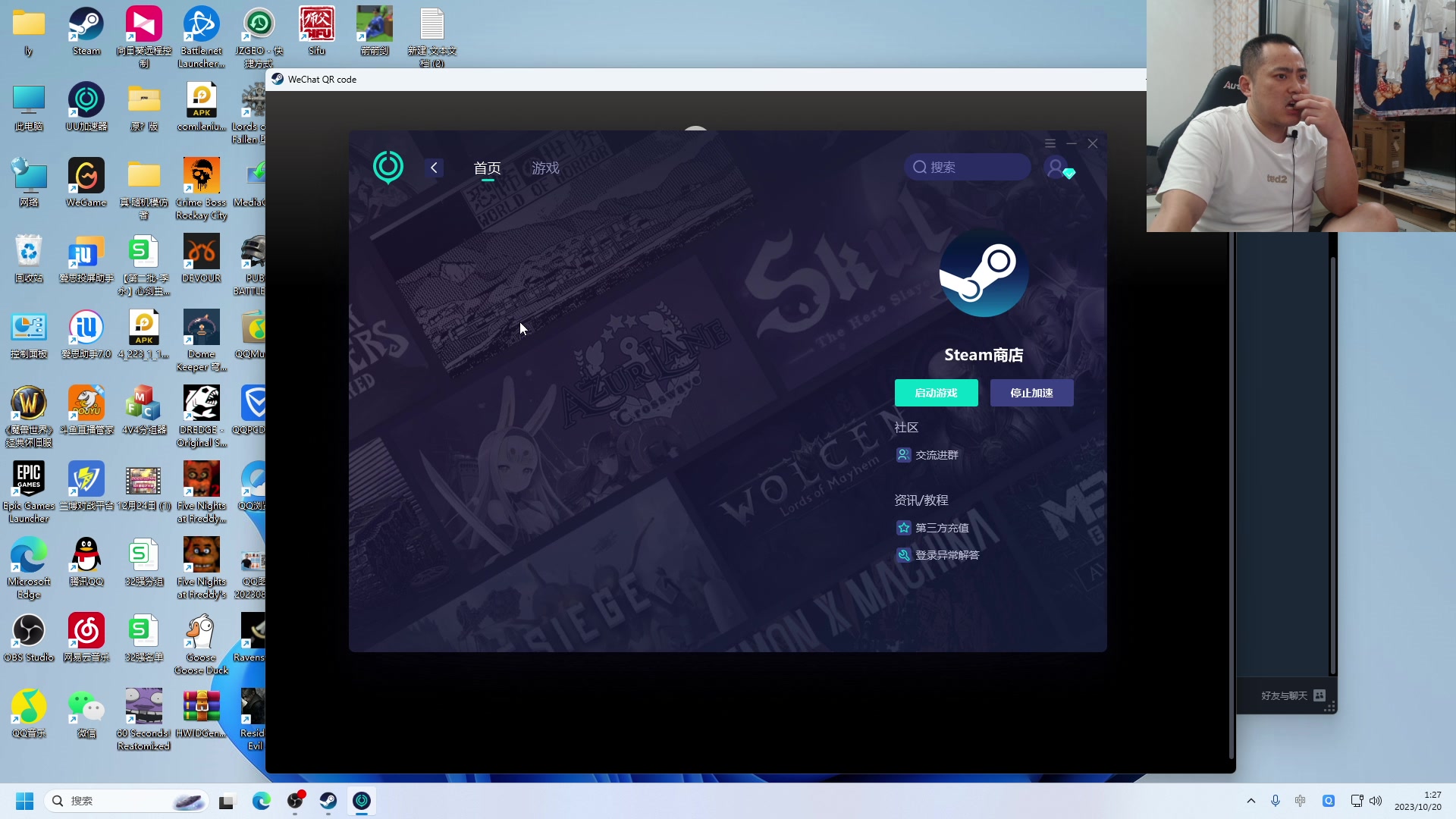Open the 交流进群 community link

click(x=937, y=455)
